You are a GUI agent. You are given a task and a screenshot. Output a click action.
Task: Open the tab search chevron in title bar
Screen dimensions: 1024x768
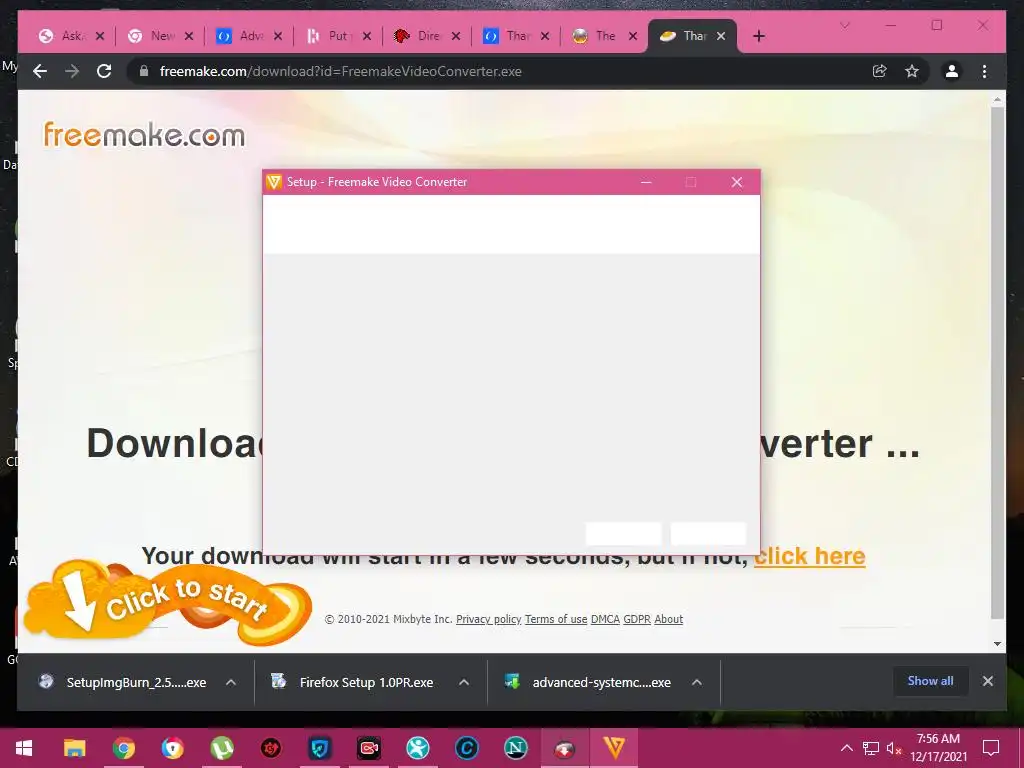(844, 25)
